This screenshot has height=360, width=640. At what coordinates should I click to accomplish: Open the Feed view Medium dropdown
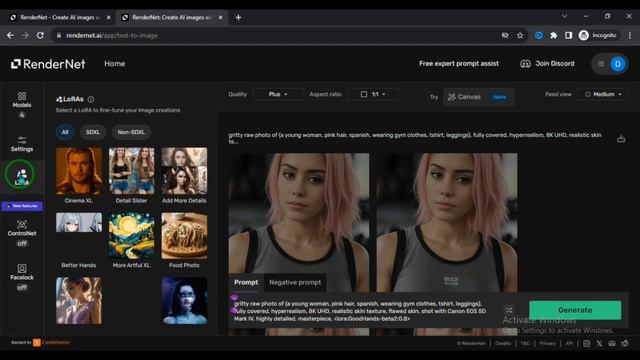[603, 94]
